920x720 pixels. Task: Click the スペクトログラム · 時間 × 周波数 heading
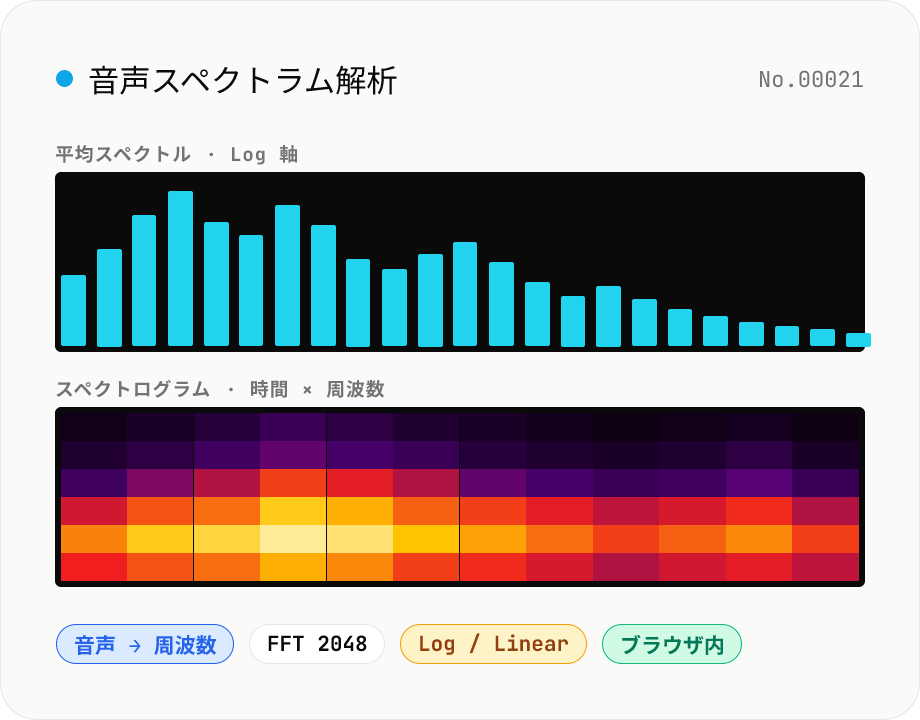tap(220, 389)
